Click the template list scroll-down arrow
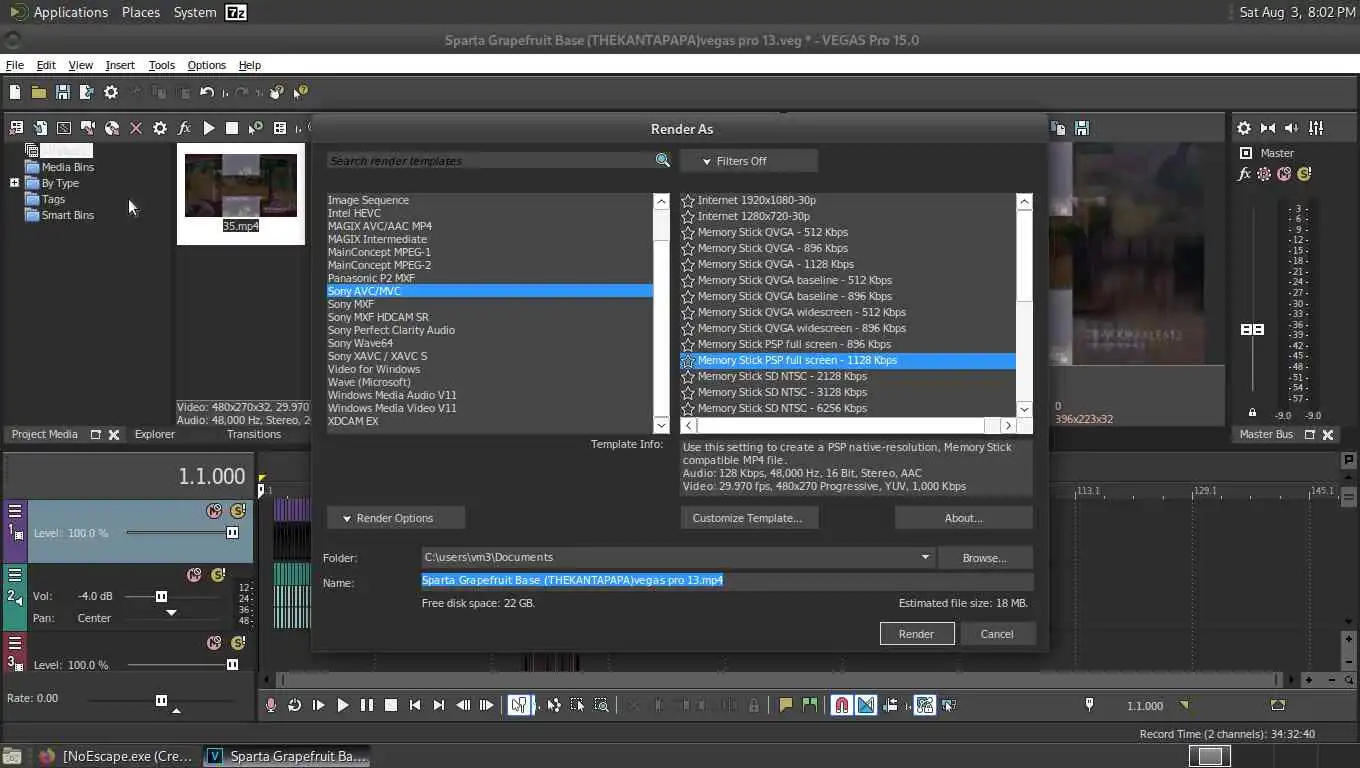This screenshot has height=768, width=1360. 1024,409
